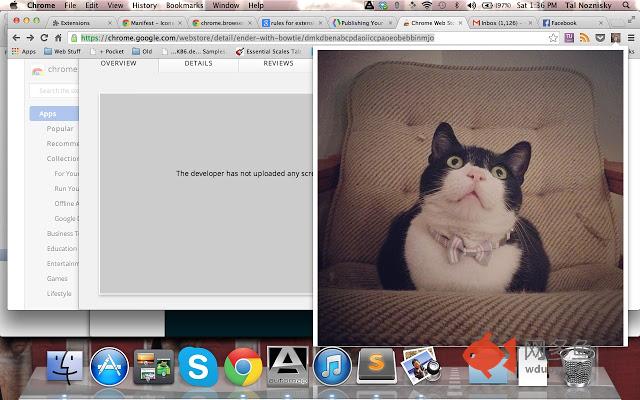Select the OVERVIEW tab in Web Store
Screen dimensions: 640x400
tap(118, 64)
